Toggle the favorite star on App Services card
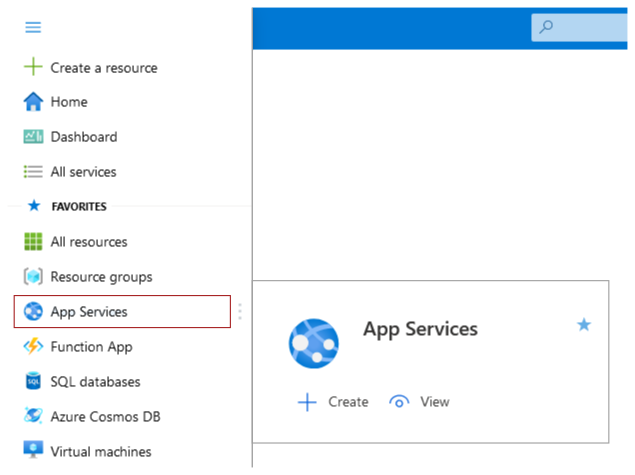Viewport: 635px width, 475px height. tap(584, 325)
